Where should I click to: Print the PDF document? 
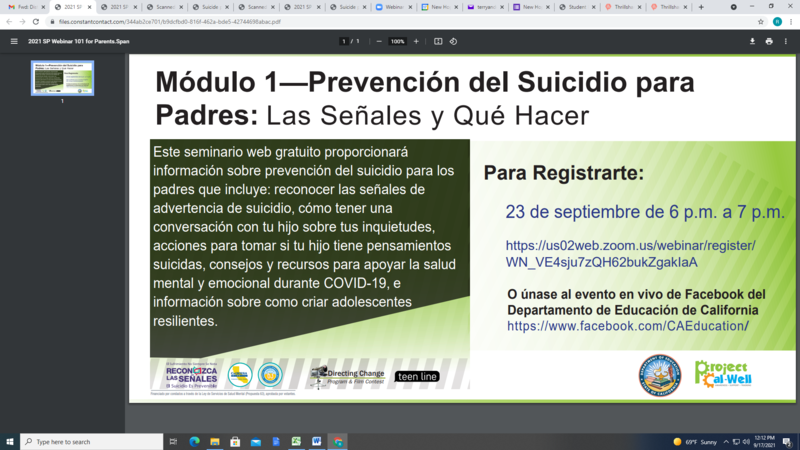769,41
